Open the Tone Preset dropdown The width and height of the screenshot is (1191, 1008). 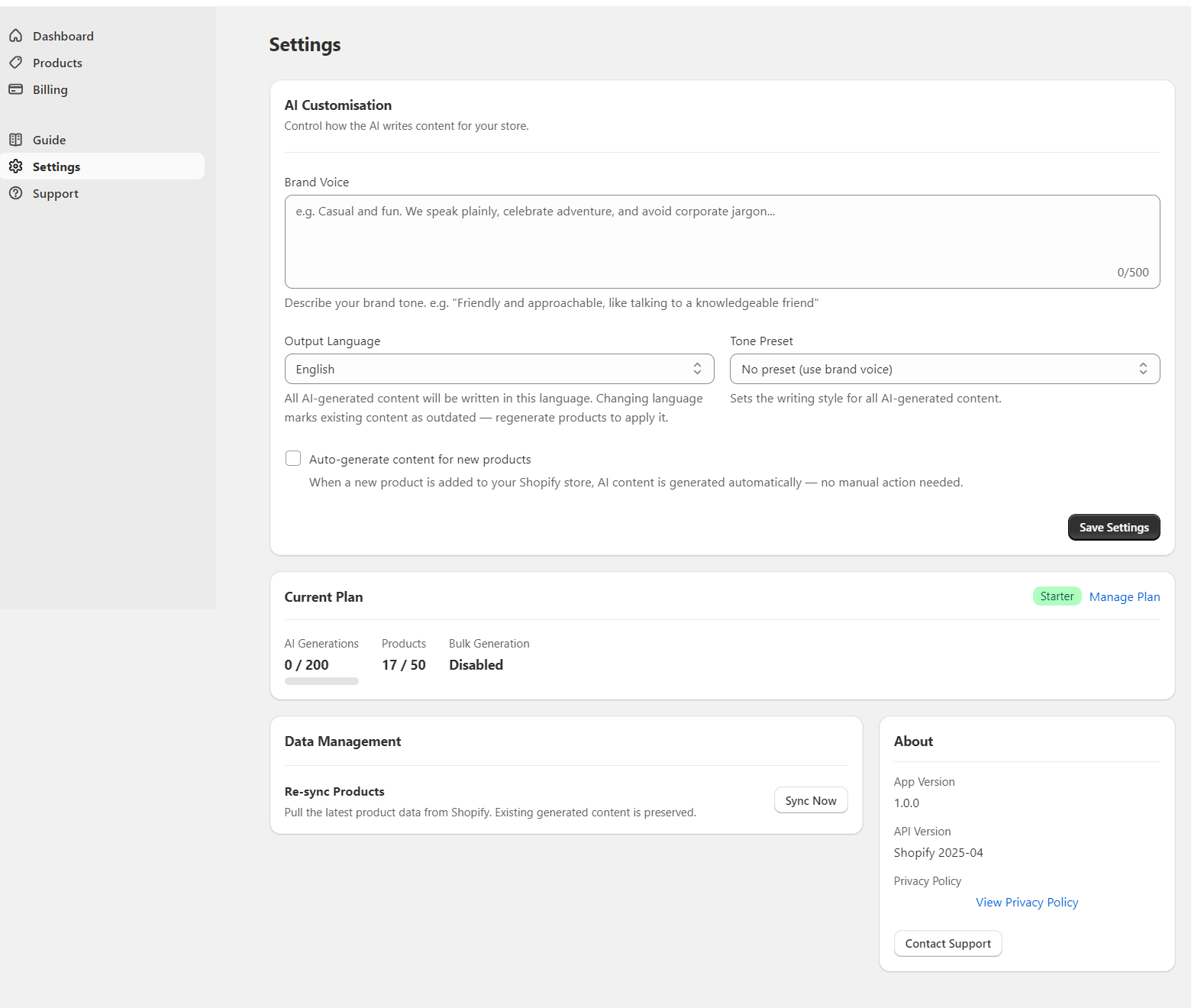(945, 369)
